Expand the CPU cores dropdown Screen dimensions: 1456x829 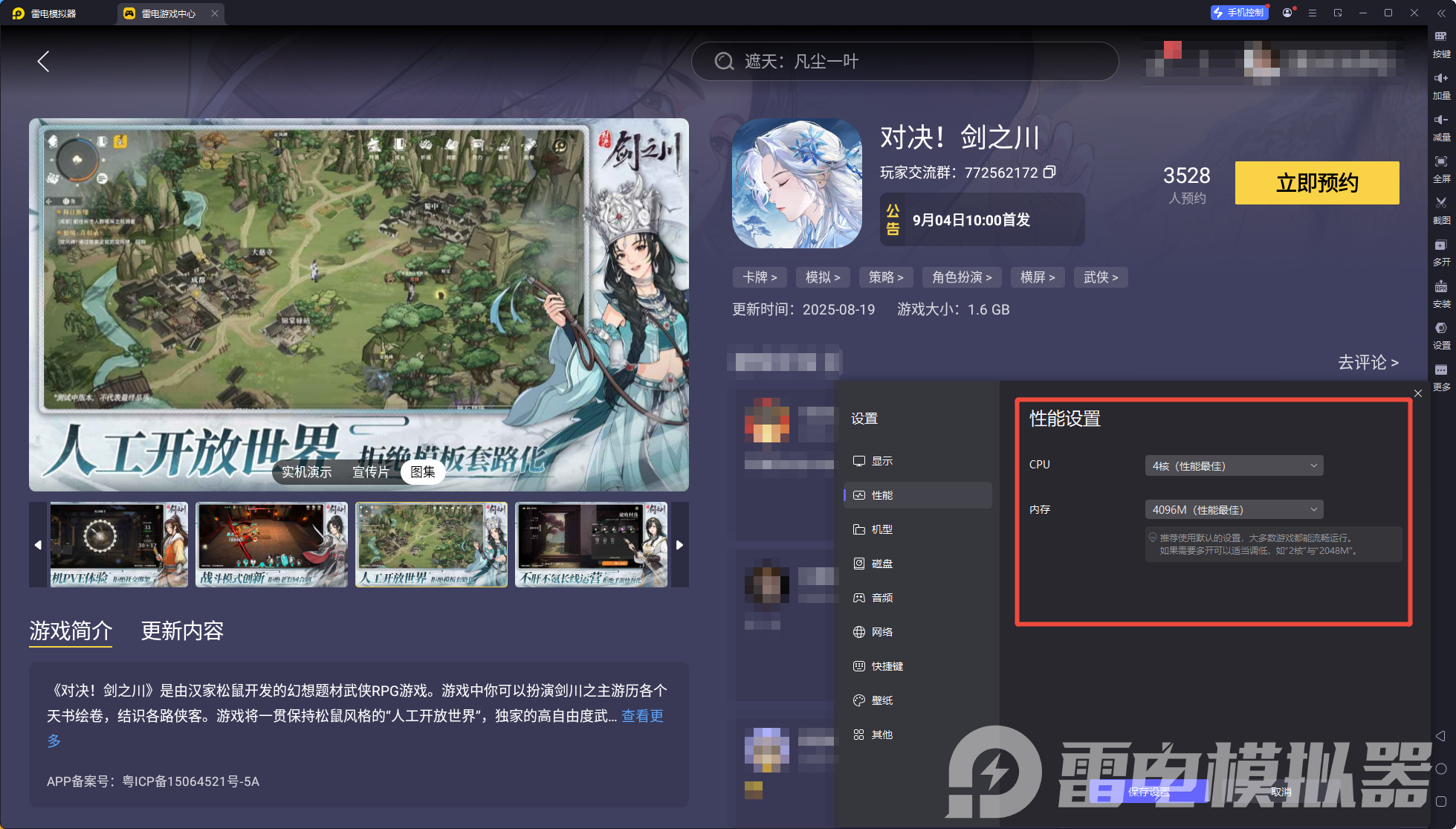pyautogui.click(x=1233, y=465)
